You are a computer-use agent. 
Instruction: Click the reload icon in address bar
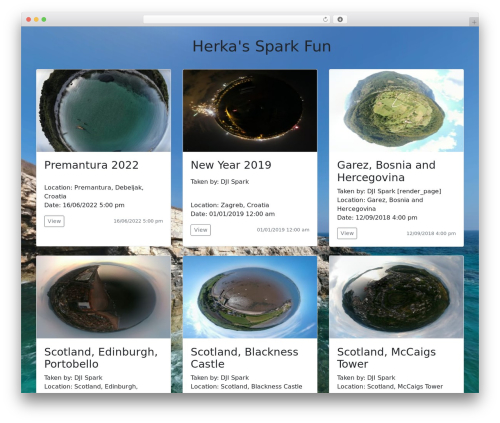(325, 20)
